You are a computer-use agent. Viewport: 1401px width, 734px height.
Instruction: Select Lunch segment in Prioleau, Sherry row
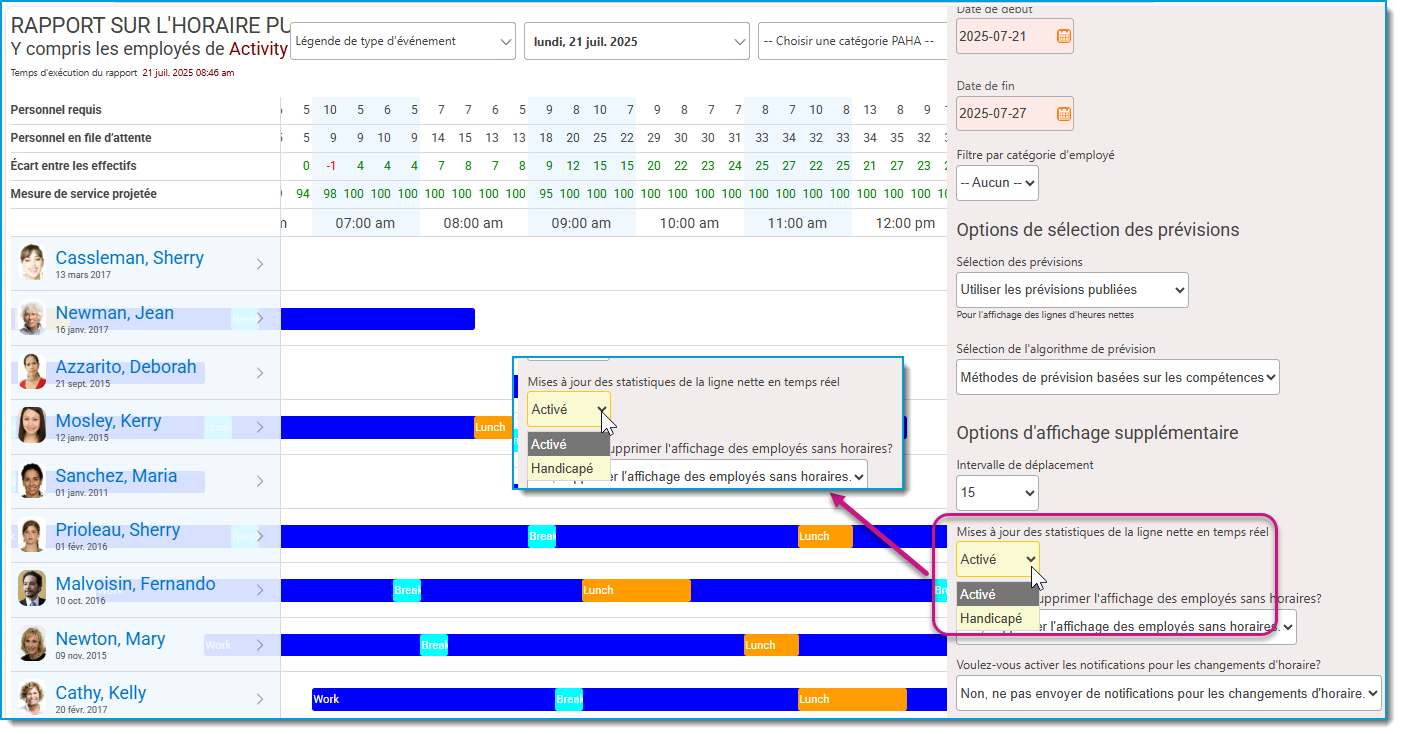(825, 536)
